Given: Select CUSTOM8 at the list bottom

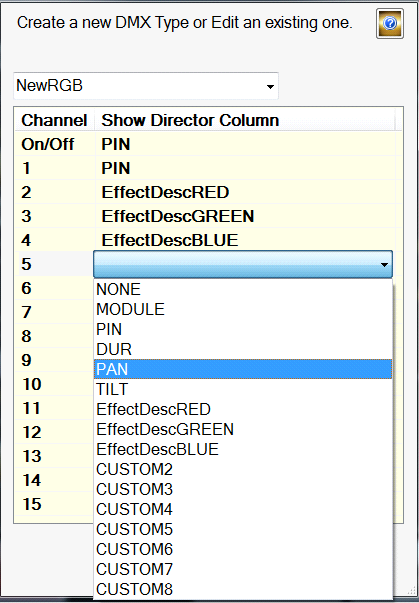Looking at the screenshot, I should [243, 589].
